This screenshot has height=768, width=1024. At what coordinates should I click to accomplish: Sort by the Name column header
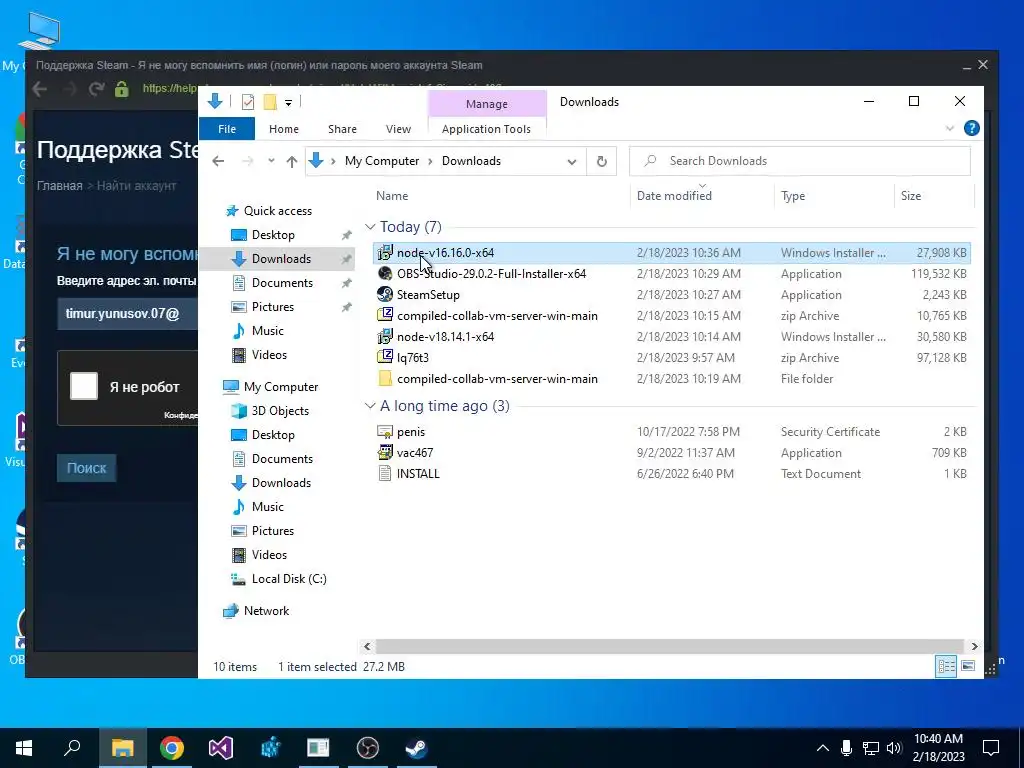pyautogui.click(x=392, y=196)
